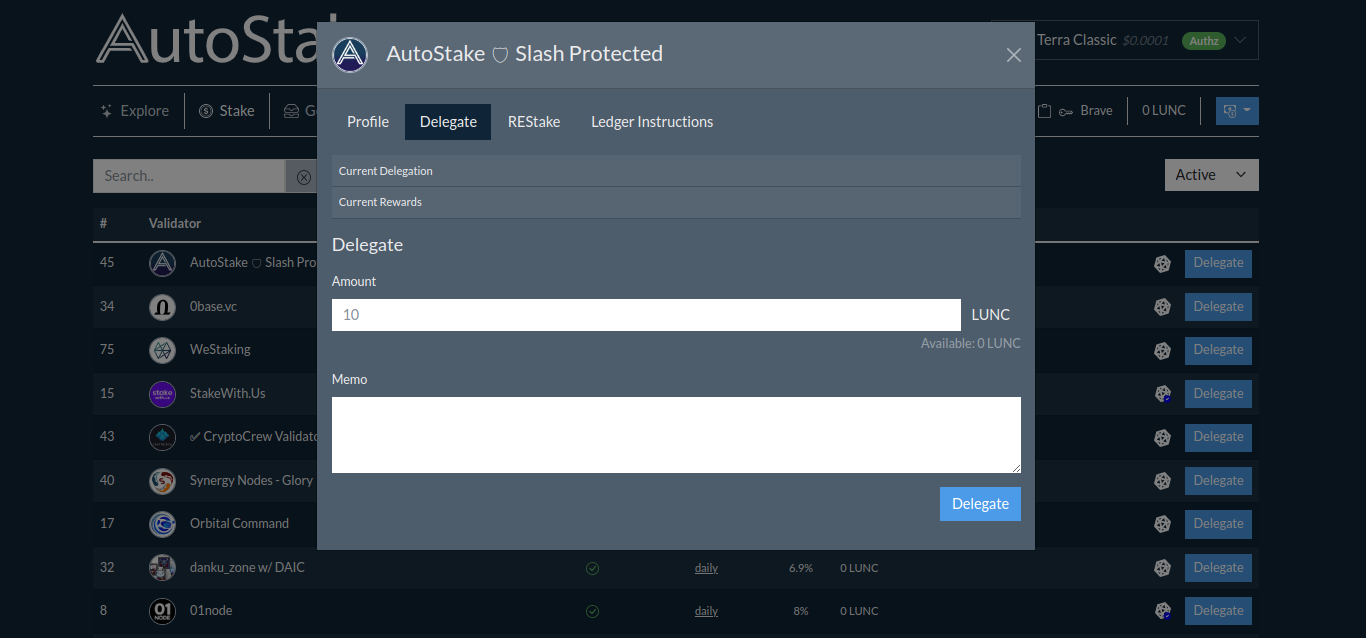Open the 0base.vc validator avatar
The image size is (1366, 638).
click(x=162, y=307)
